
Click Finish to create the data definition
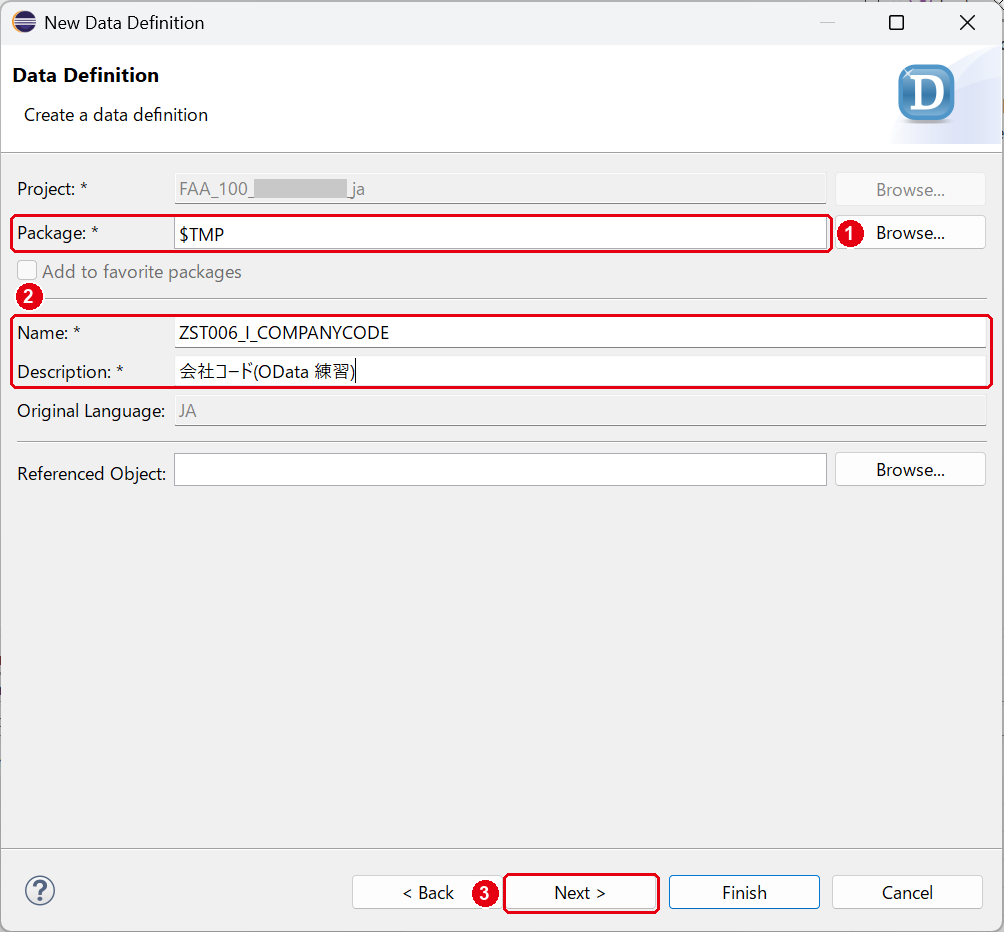coord(744,892)
